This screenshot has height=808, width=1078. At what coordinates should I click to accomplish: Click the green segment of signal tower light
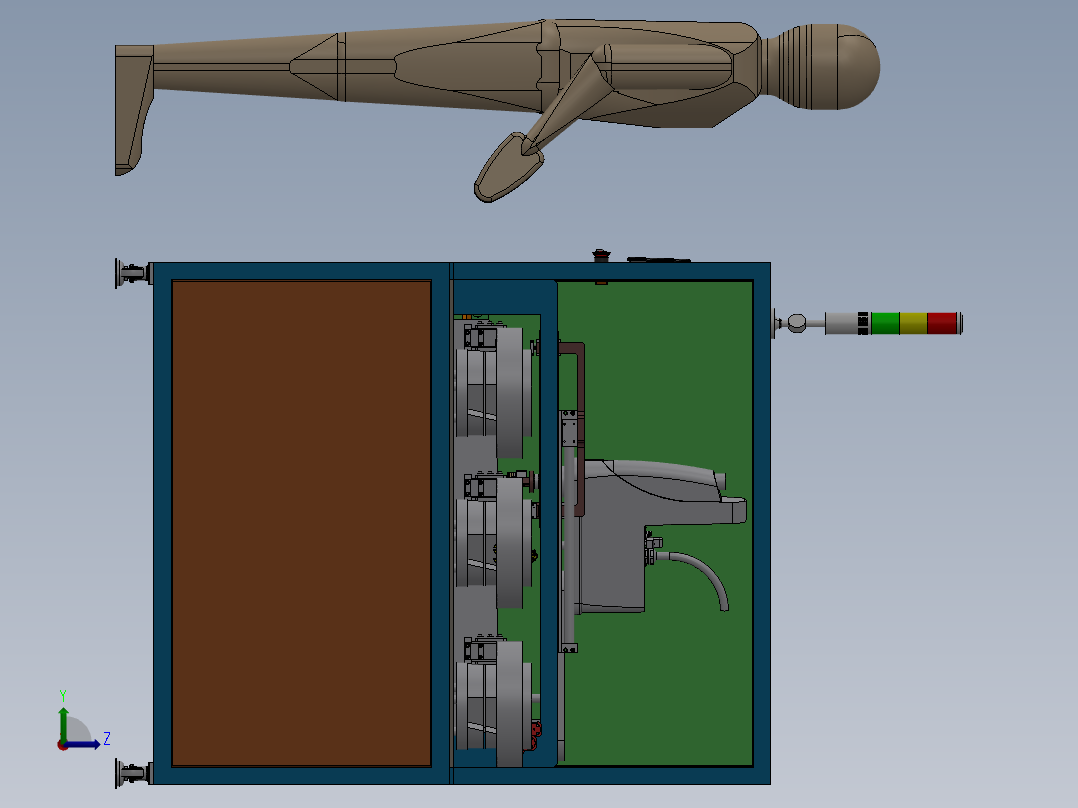point(886,323)
